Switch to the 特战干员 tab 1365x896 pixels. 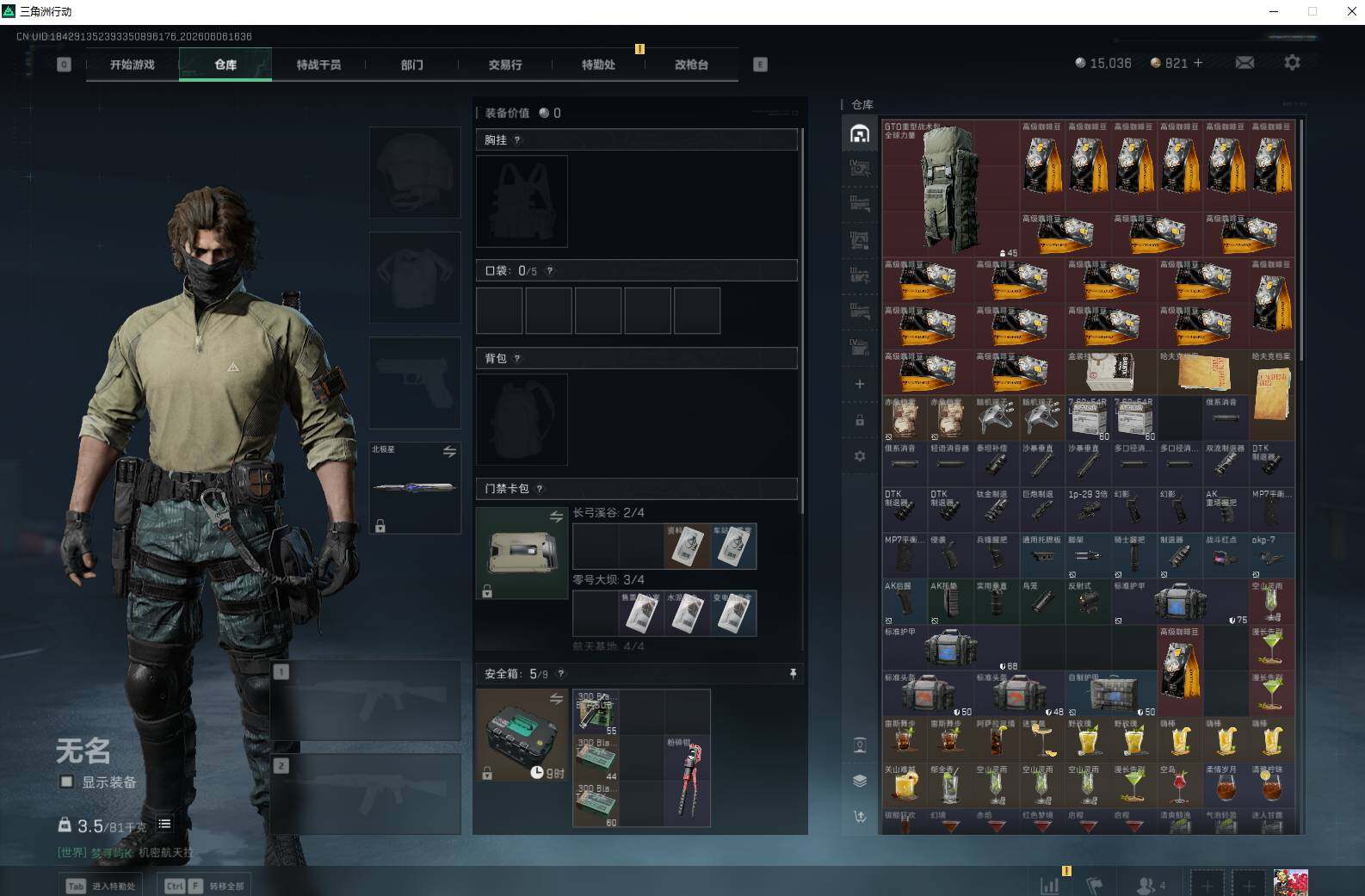point(318,65)
